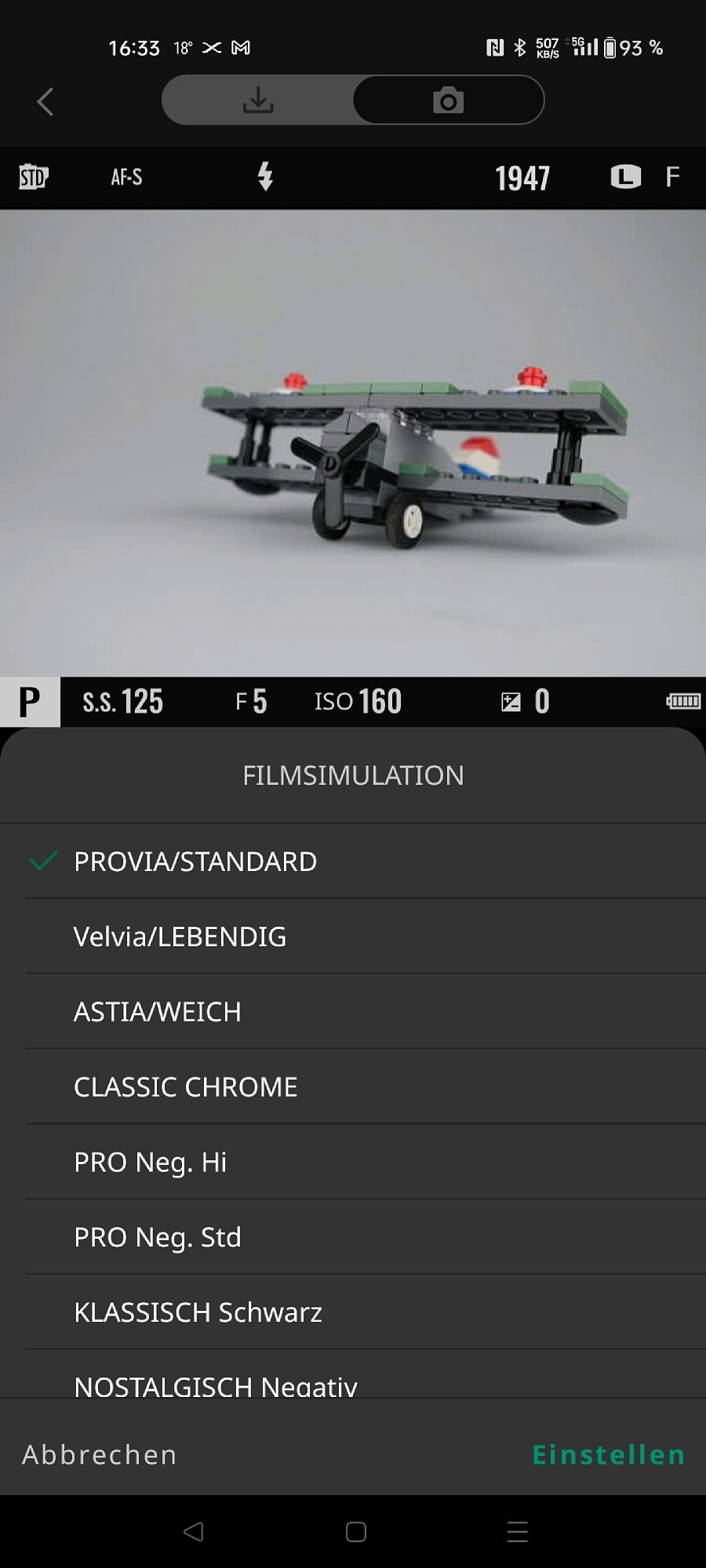Tap the ISO 160 value
Image resolution: width=706 pixels, height=1568 pixels.
point(358,701)
